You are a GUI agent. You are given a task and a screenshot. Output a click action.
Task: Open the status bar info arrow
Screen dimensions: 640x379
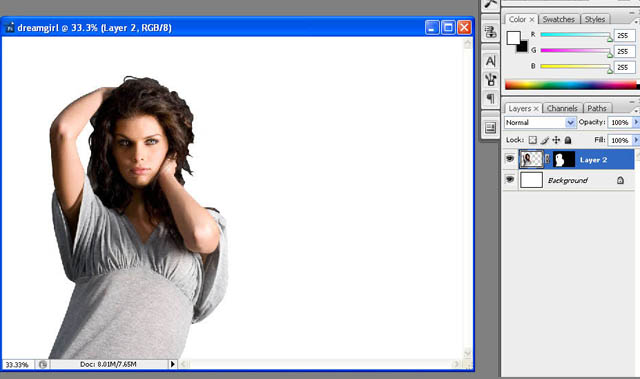172,364
